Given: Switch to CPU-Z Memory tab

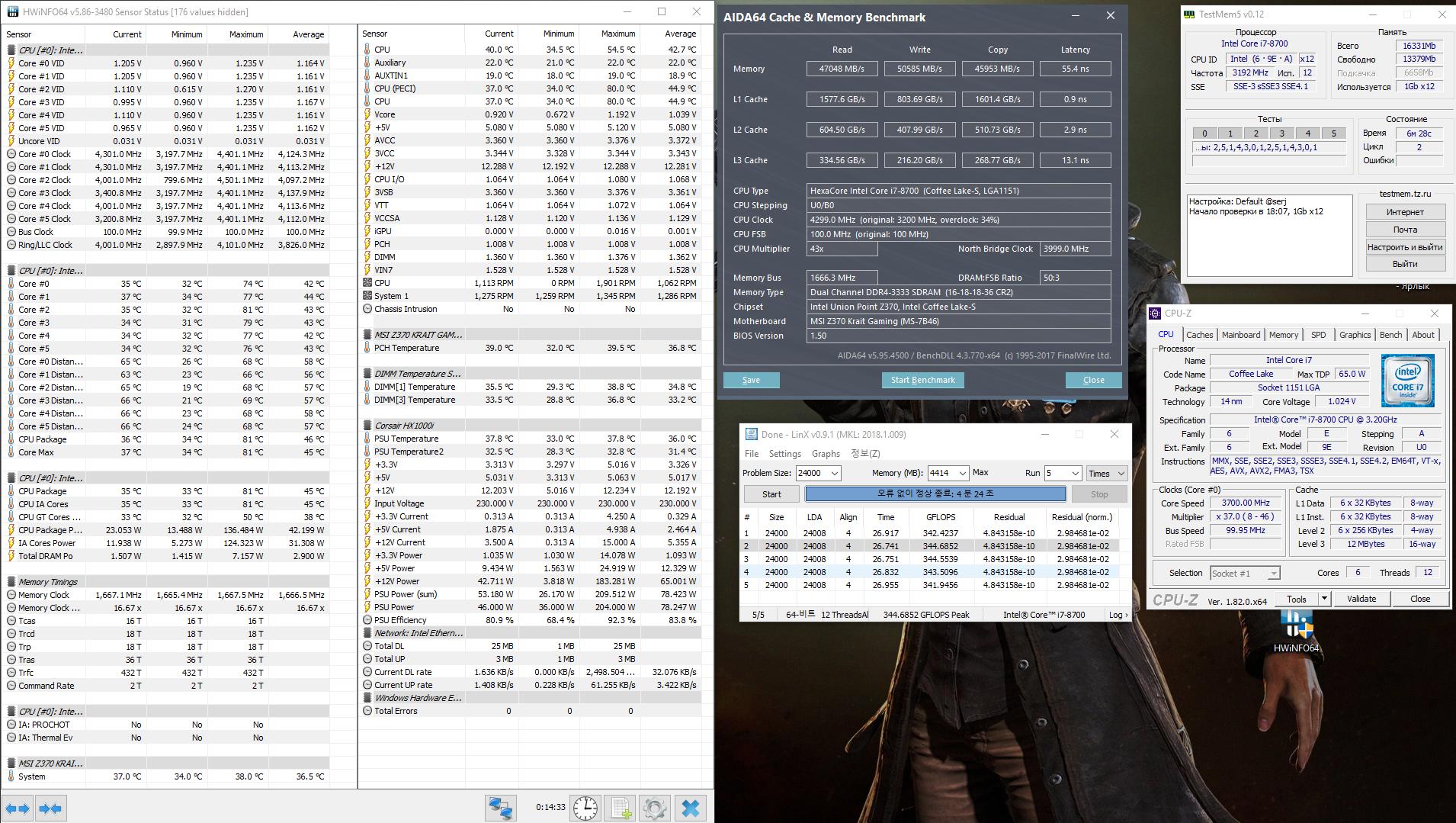Looking at the screenshot, I should tap(1284, 335).
